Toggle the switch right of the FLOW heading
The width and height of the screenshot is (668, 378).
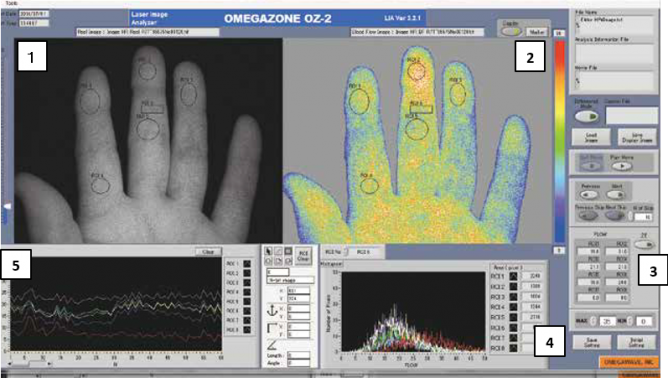tap(645, 245)
